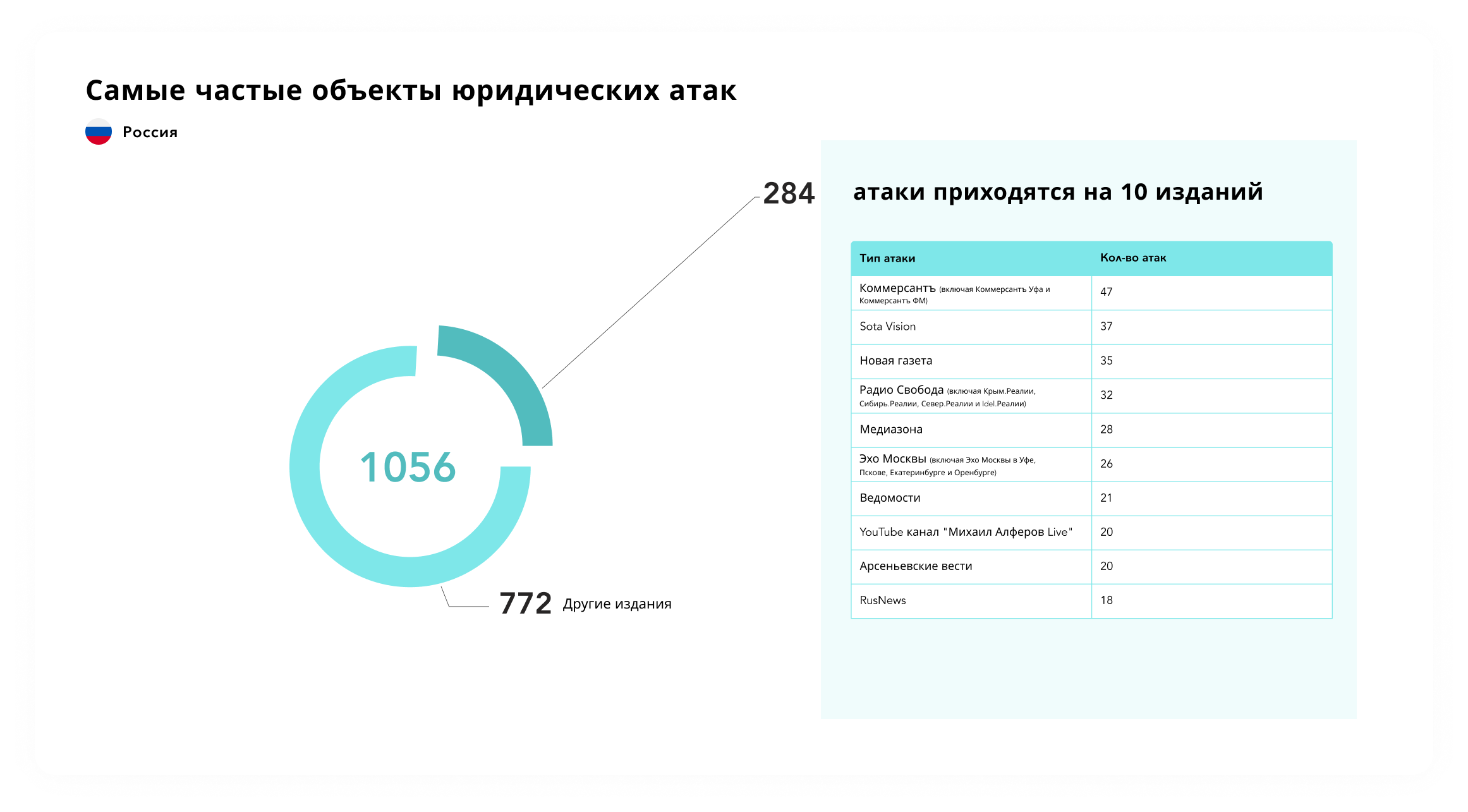Image resolution: width=1468 pixels, height=812 pixels.
Task: Click the value "28" for Медиазона
Action: click(1106, 430)
